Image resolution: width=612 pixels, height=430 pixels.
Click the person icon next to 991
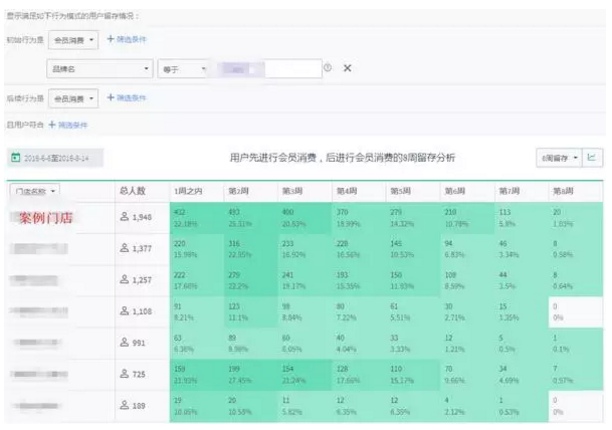coord(126,343)
